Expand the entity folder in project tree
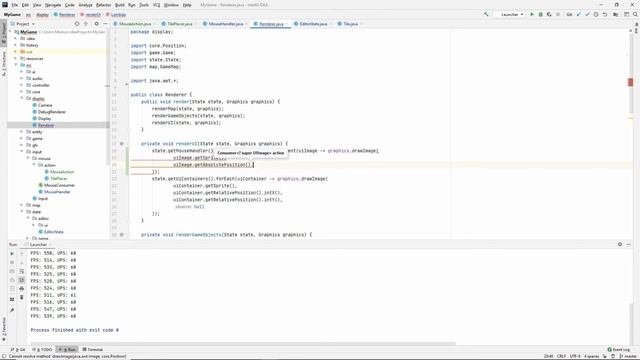This screenshot has width=640, height=360. 22,132
